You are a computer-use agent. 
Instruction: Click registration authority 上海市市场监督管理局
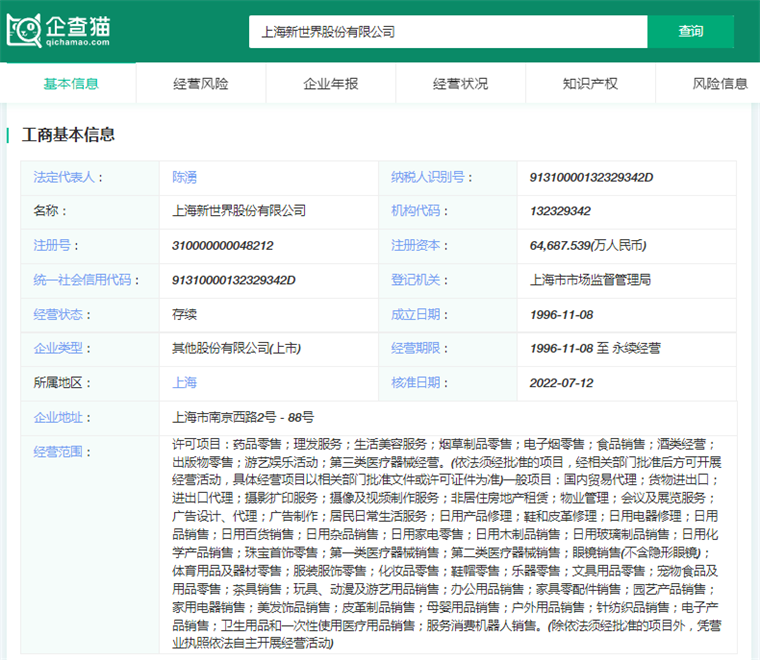pyautogui.click(x=590, y=280)
